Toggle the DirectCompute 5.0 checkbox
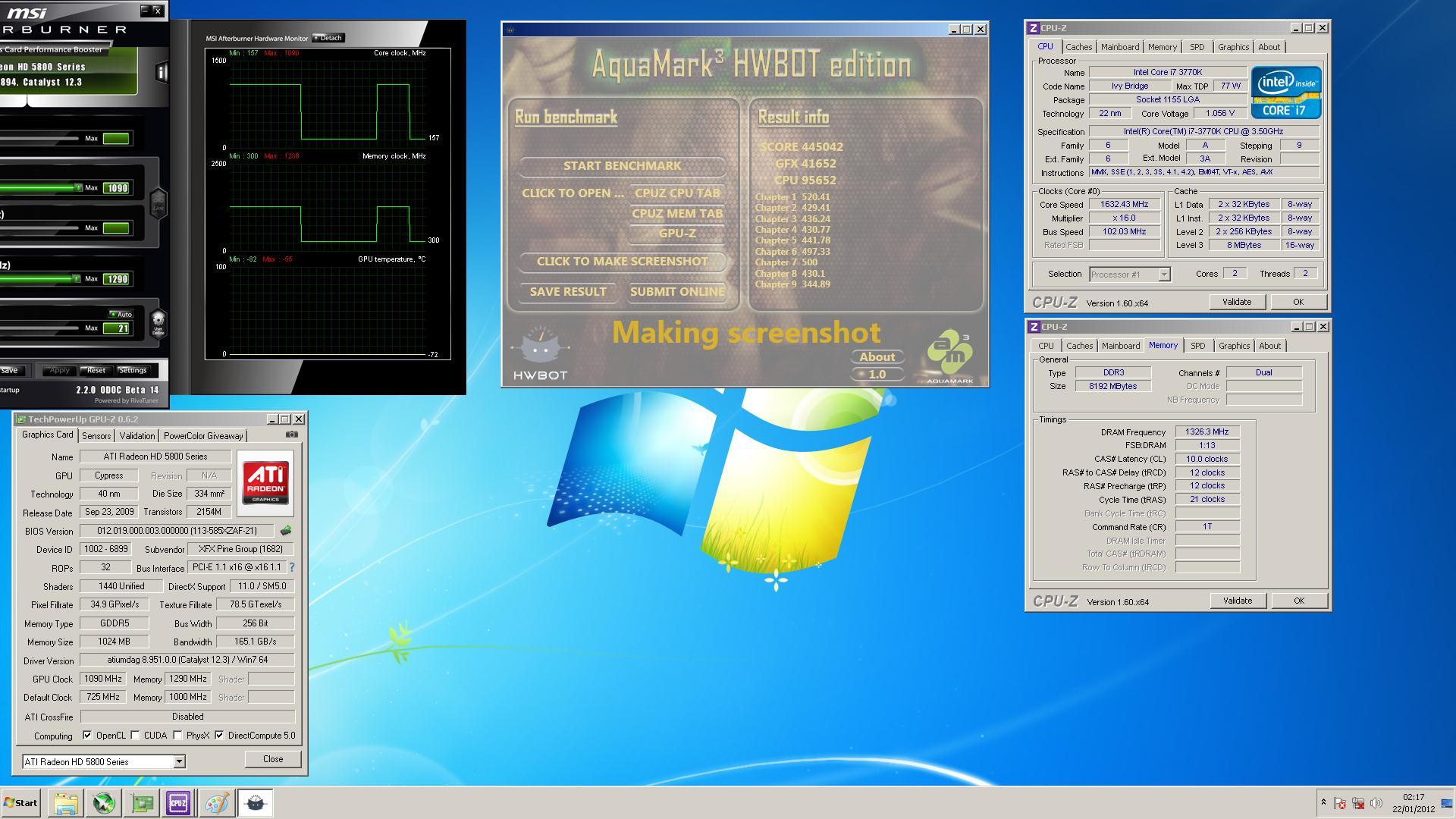The height and width of the screenshot is (819, 1456). (219, 736)
